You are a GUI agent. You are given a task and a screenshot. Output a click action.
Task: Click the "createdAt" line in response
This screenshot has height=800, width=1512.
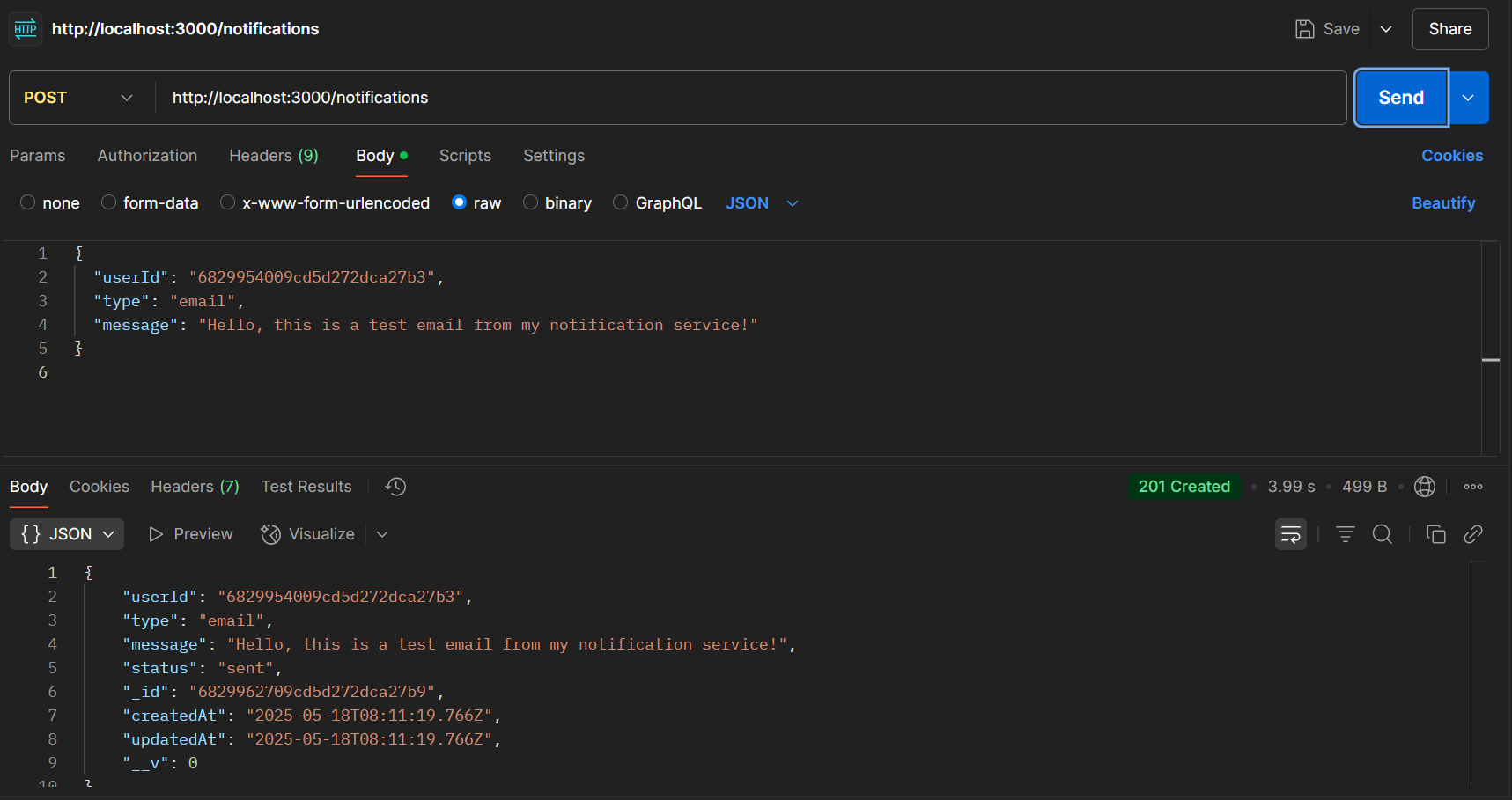[312, 716]
